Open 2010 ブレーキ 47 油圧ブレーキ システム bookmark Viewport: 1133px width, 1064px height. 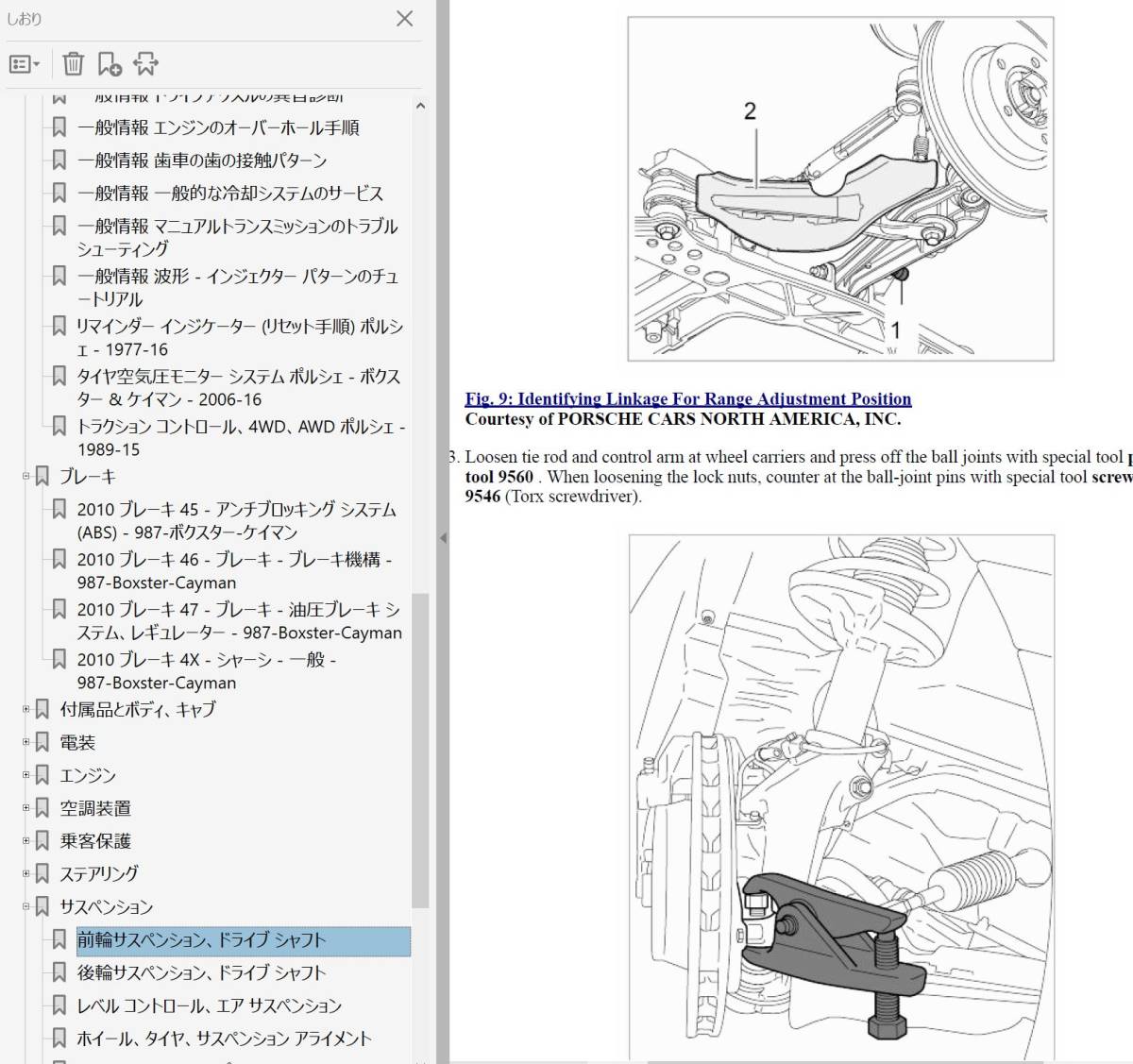tap(240, 620)
